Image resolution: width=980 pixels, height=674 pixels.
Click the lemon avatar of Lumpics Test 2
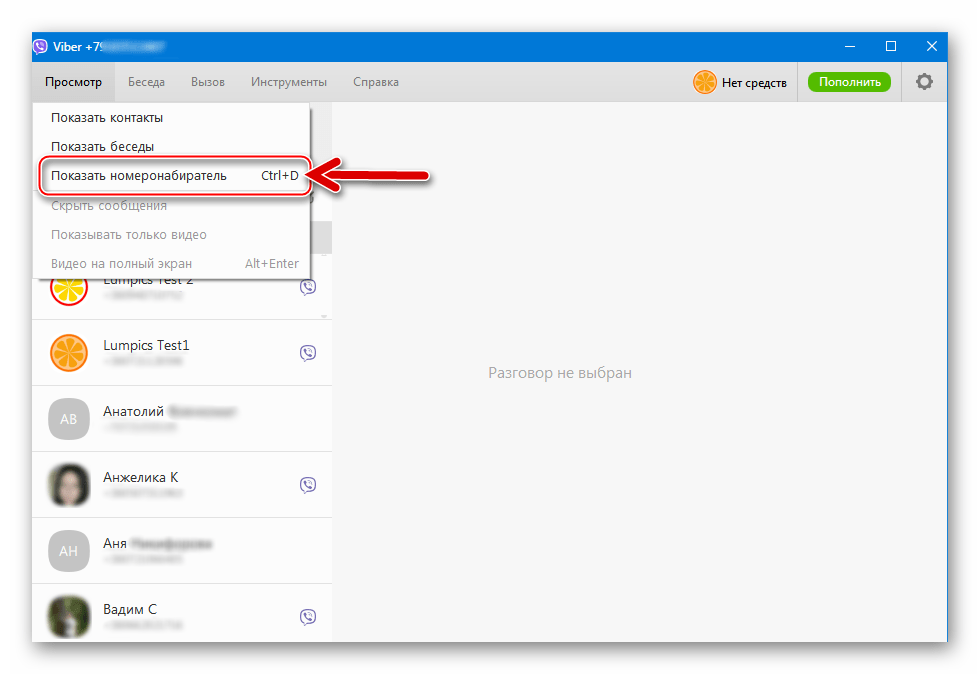tap(69, 292)
